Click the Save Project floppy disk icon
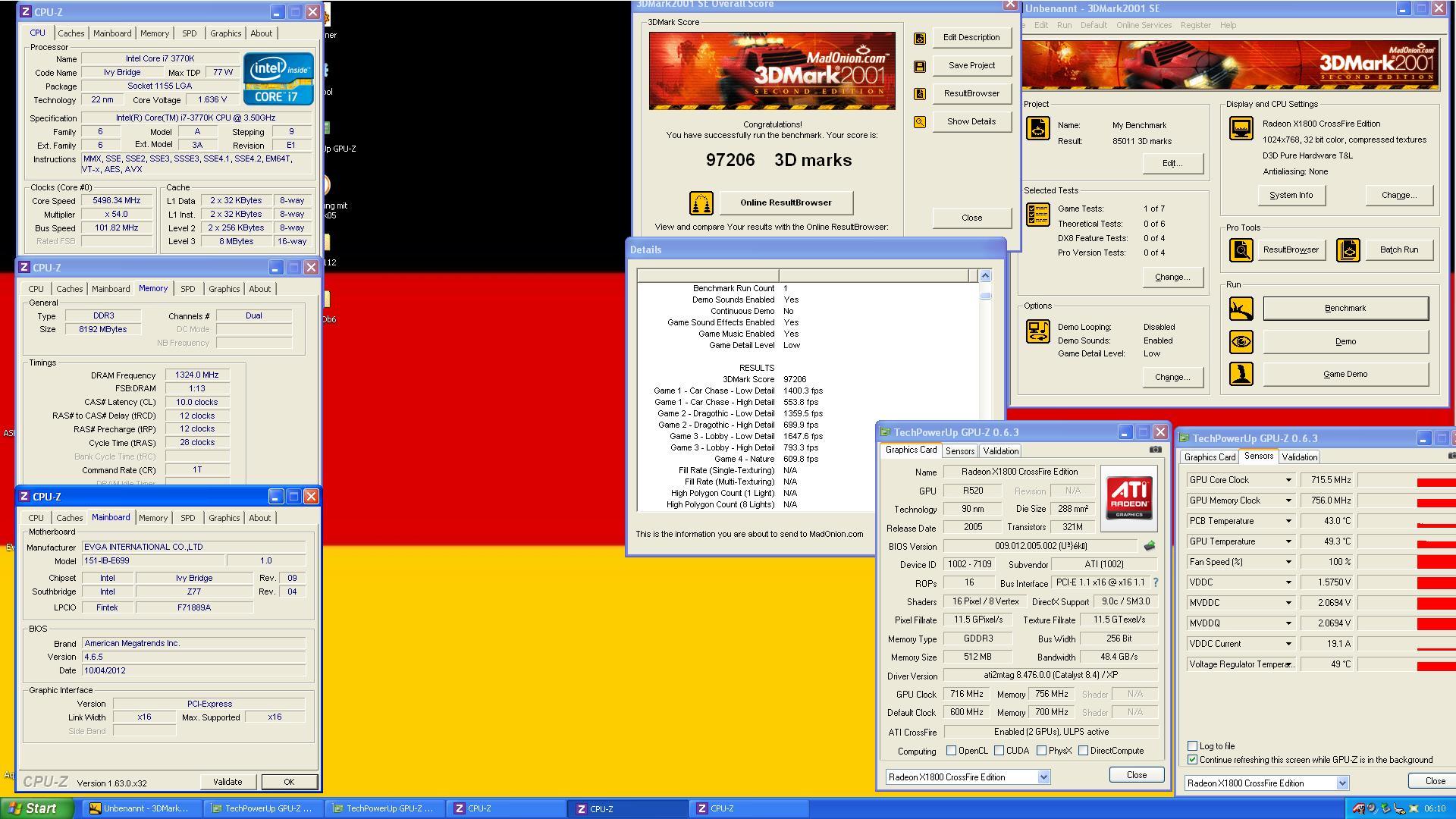This screenshot has width=1456, height=819. click(x=920, y=67)
